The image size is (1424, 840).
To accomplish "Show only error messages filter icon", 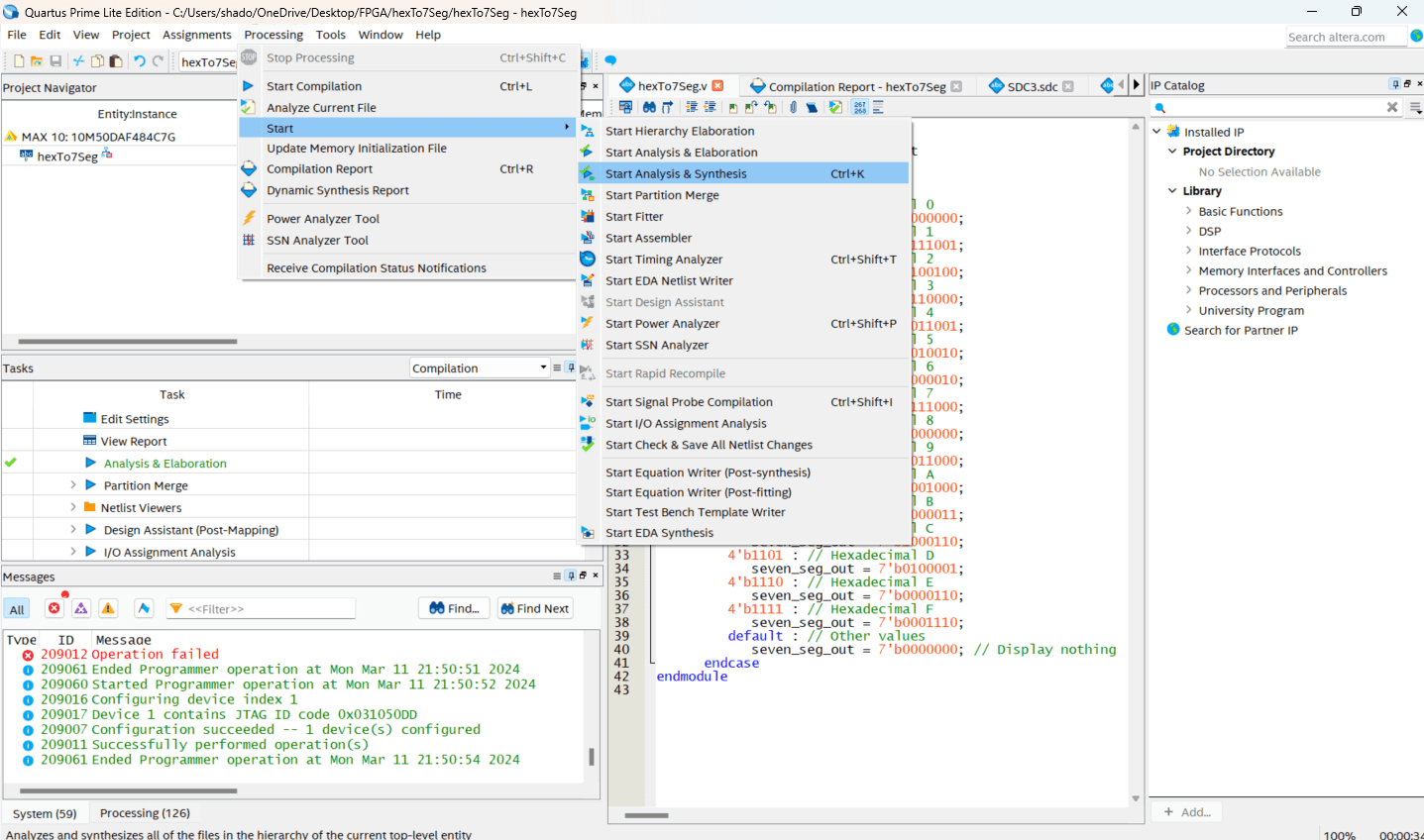I will coord(55,608).
